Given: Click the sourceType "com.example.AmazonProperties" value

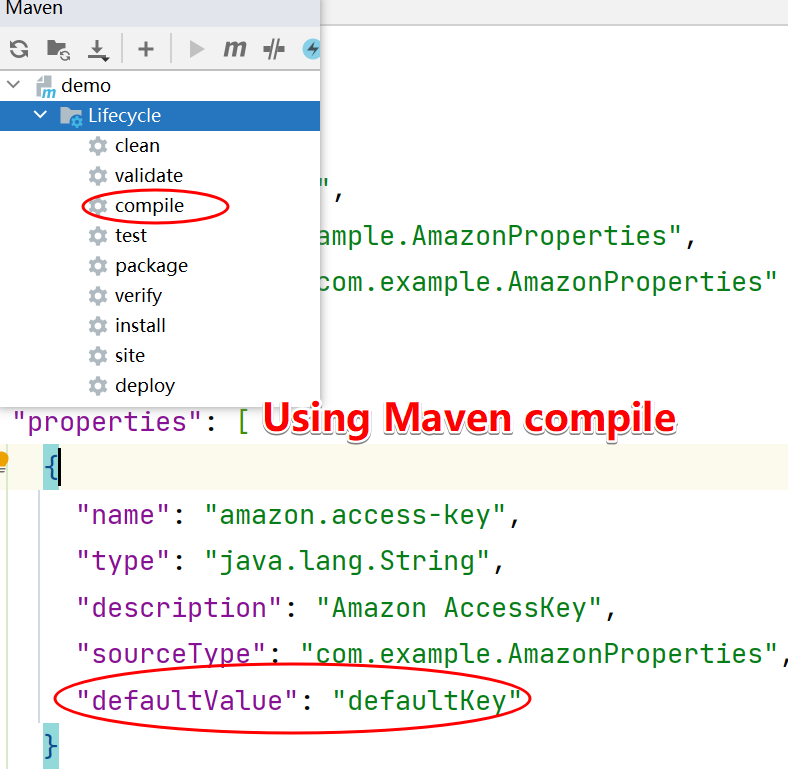Looking at the screenshot, I should 539,654.
